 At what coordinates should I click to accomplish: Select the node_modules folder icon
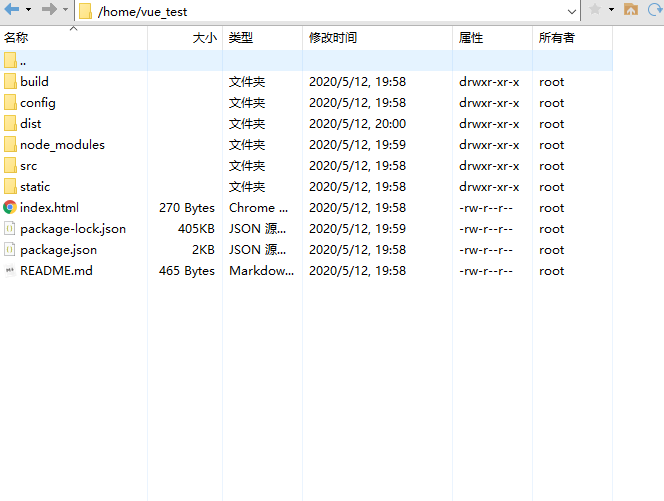coord(10,144)
